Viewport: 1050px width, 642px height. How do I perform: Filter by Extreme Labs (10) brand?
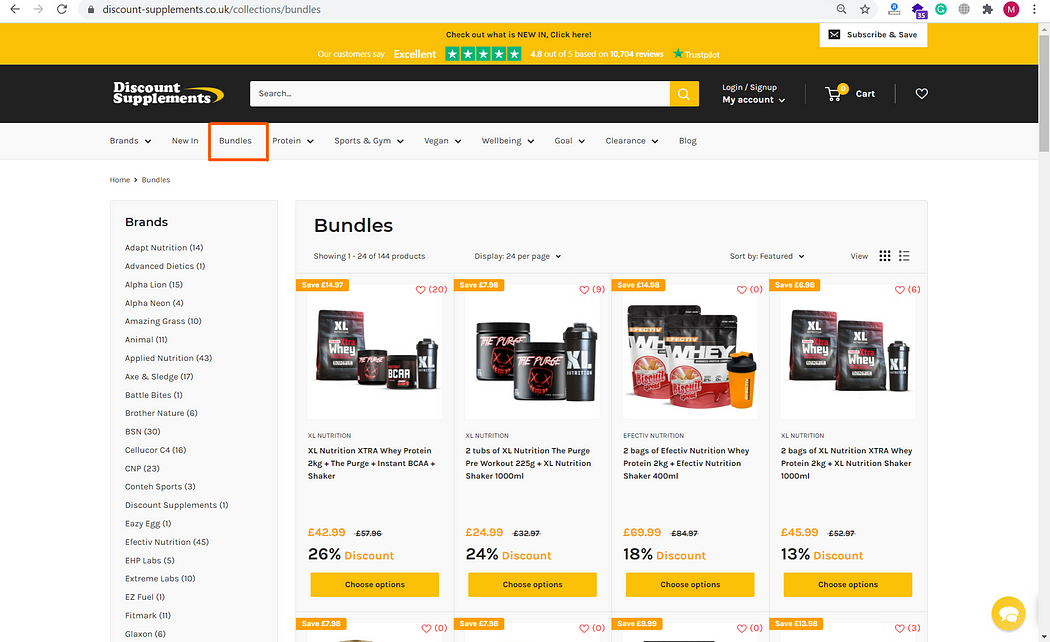(160, 578)
